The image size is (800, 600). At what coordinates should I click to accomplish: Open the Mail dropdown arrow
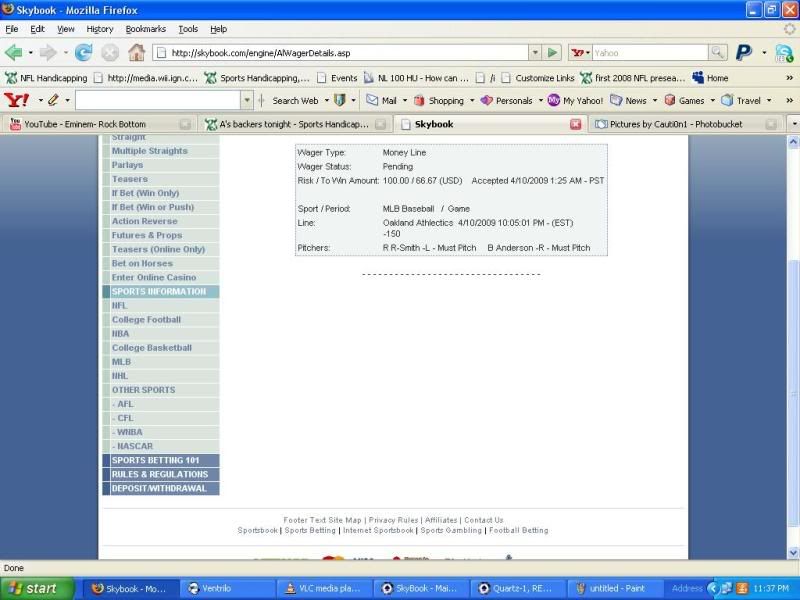click(x=405, y=101)
